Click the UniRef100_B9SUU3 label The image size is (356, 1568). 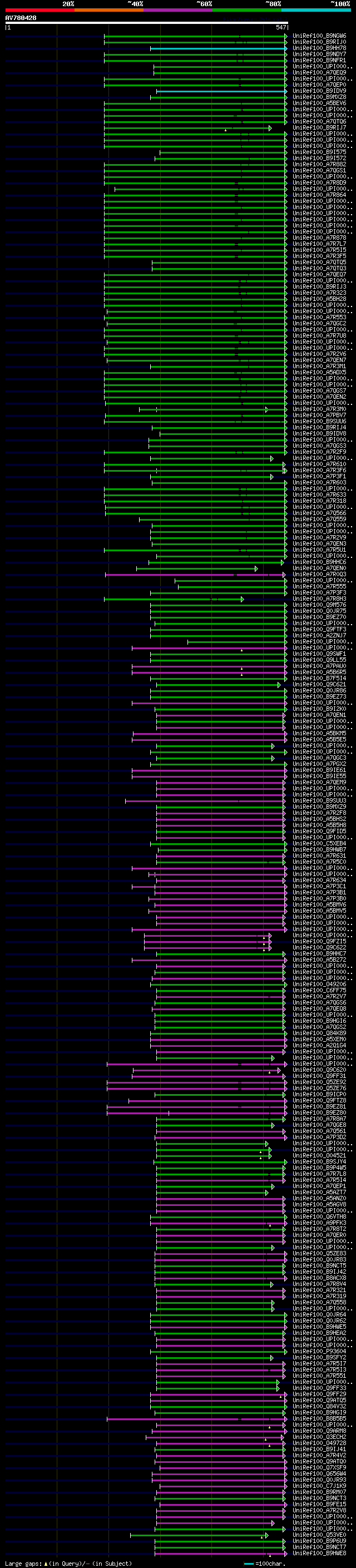319,801
